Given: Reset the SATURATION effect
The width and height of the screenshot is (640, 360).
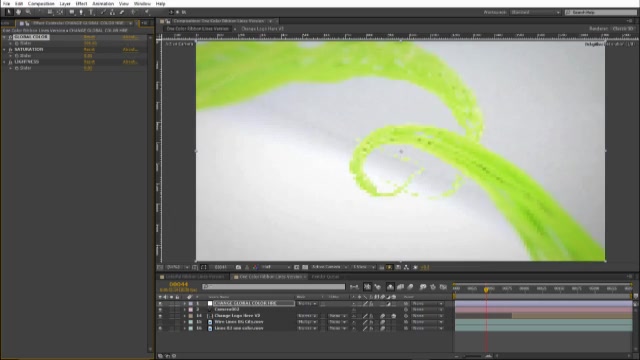Looking at the screenshot, I should tap(89, 49).
